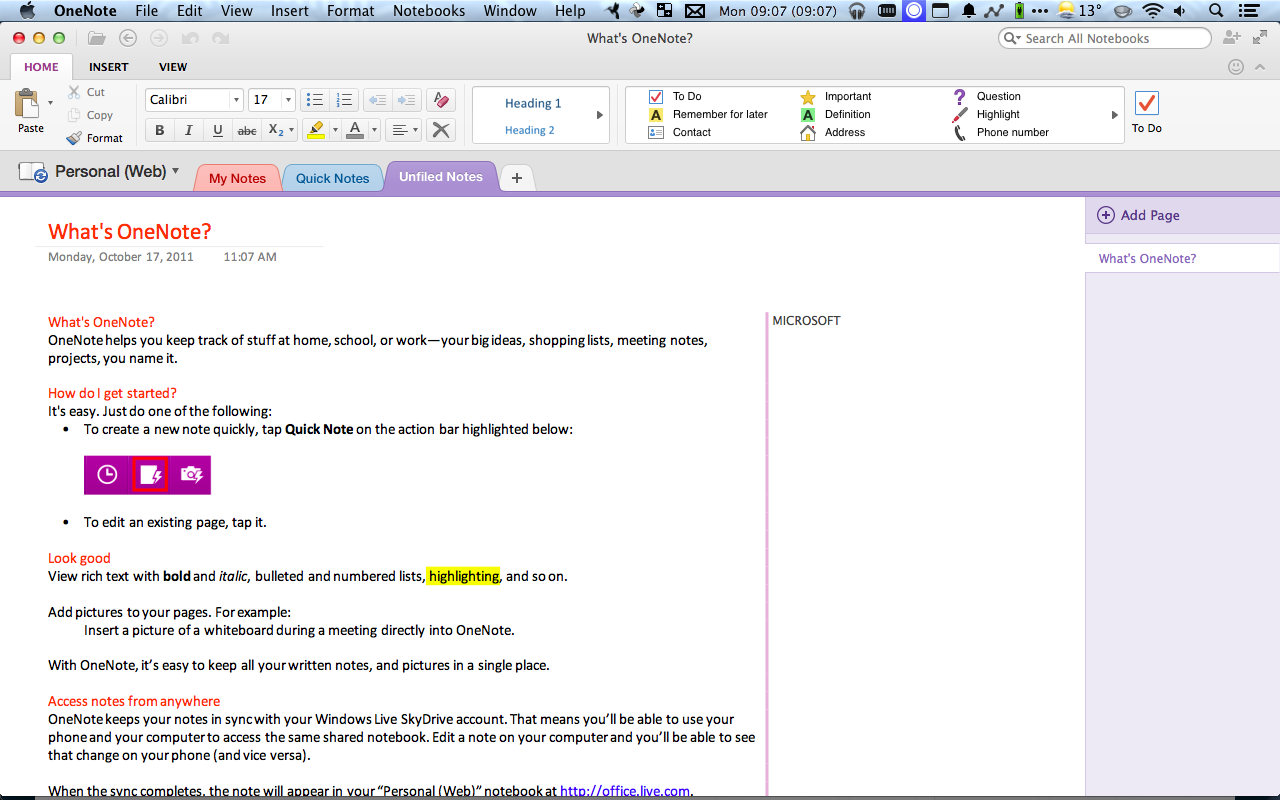Click the Paste clipboard icon
The image size is (1280, 800).
26,103
